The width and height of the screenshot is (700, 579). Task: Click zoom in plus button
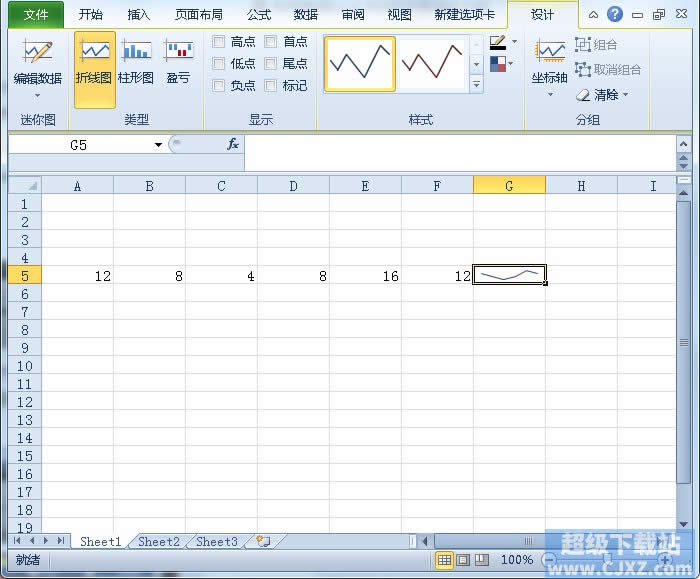(665, 559)
